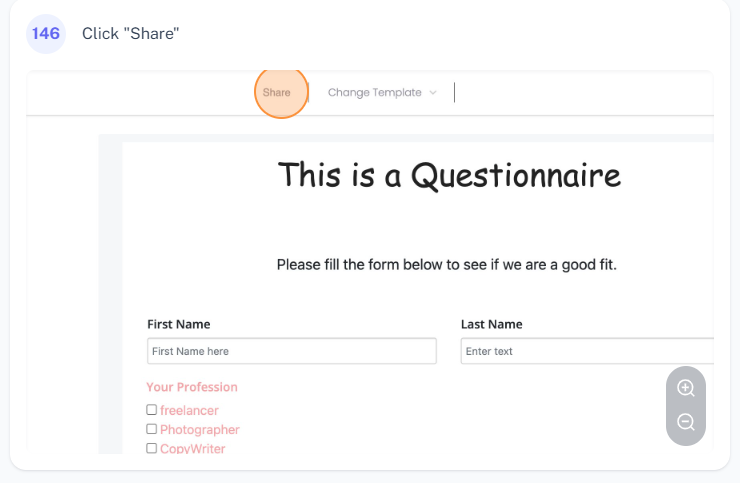Click the step title Click "Share"
Viewport: 740px width, 483px height.
coord(131,34)
